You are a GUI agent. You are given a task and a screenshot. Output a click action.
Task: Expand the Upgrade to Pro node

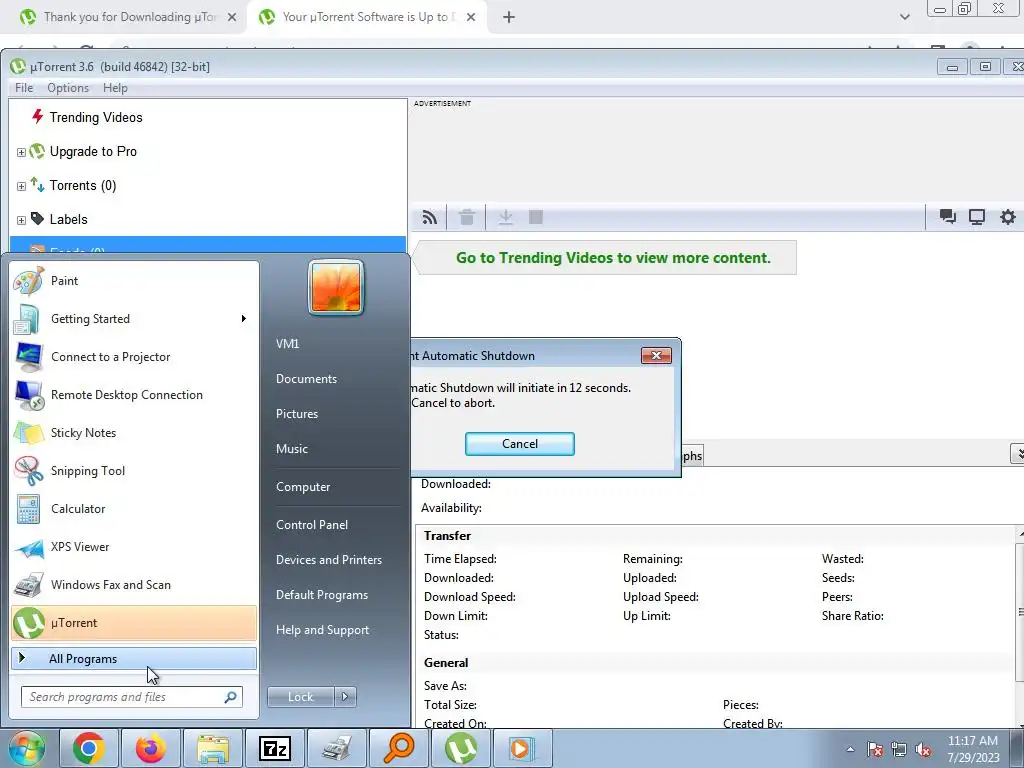[x=21, y=152]
